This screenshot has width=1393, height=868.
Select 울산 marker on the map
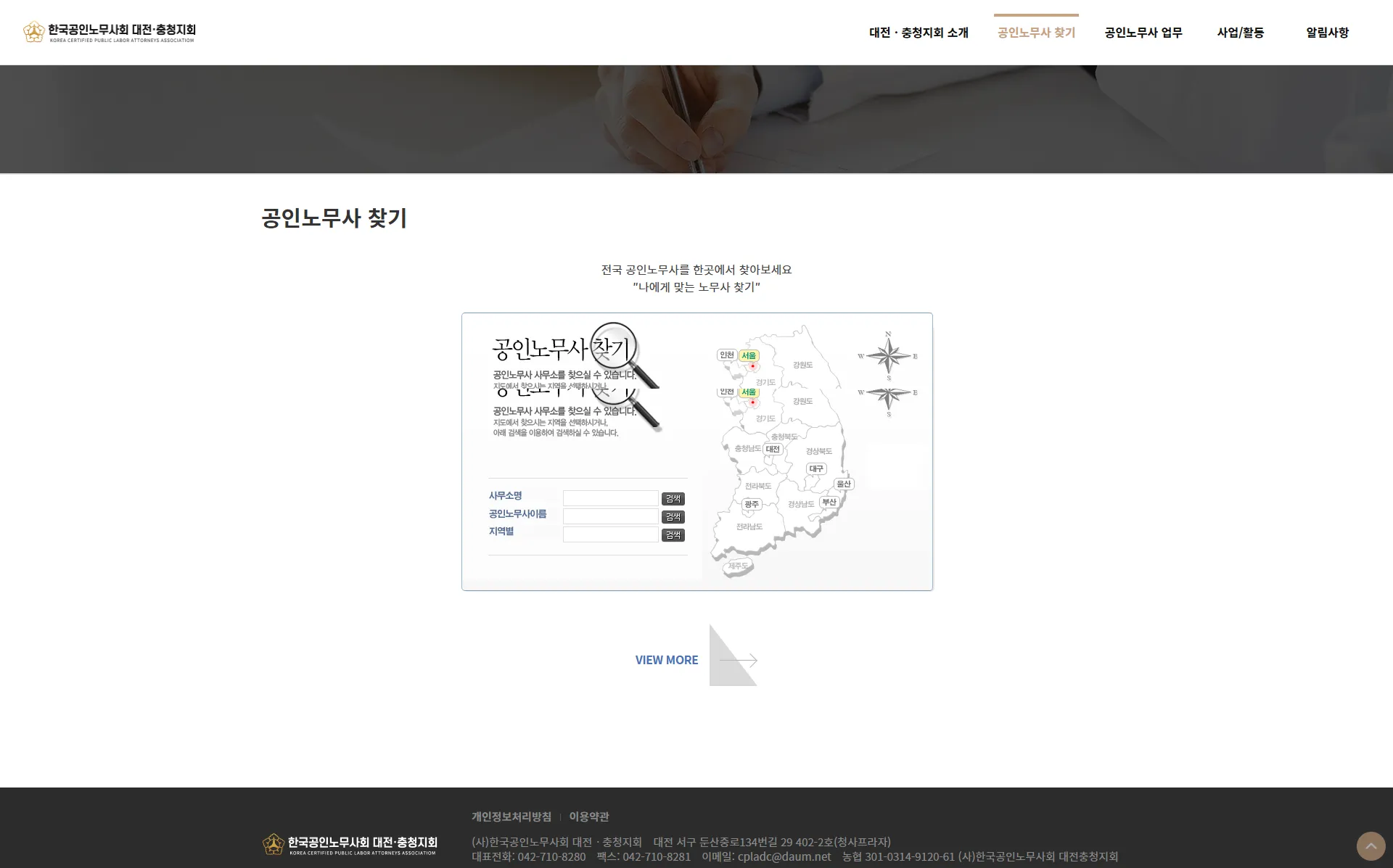pyautogui.click(x=844, y=484)
